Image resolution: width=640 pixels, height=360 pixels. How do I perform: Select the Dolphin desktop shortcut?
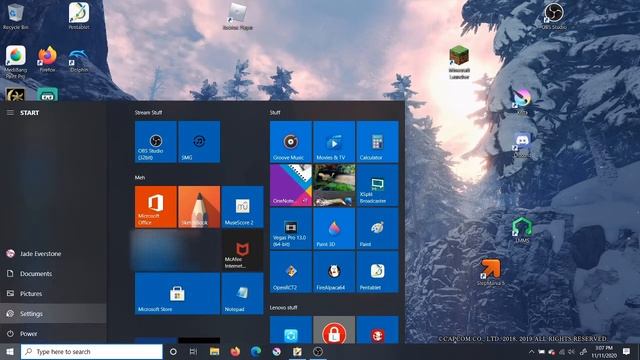78,60
